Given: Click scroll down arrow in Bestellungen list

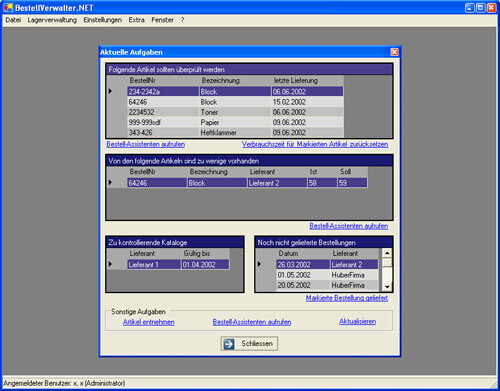Looking at the screenshot, I should (x=387, y=286).
